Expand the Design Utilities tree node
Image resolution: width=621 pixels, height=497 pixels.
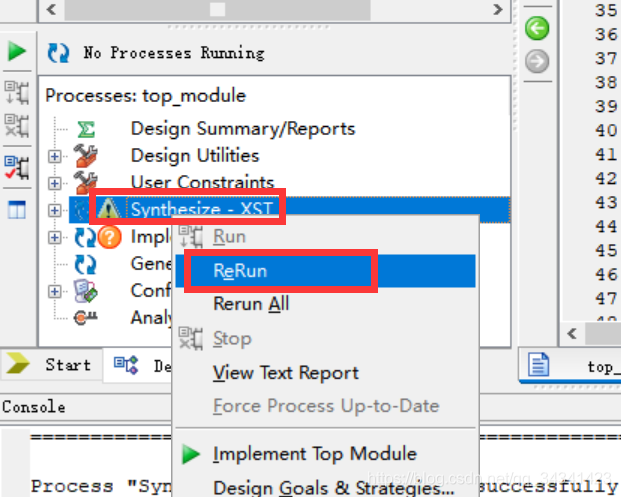coord(55,156)
